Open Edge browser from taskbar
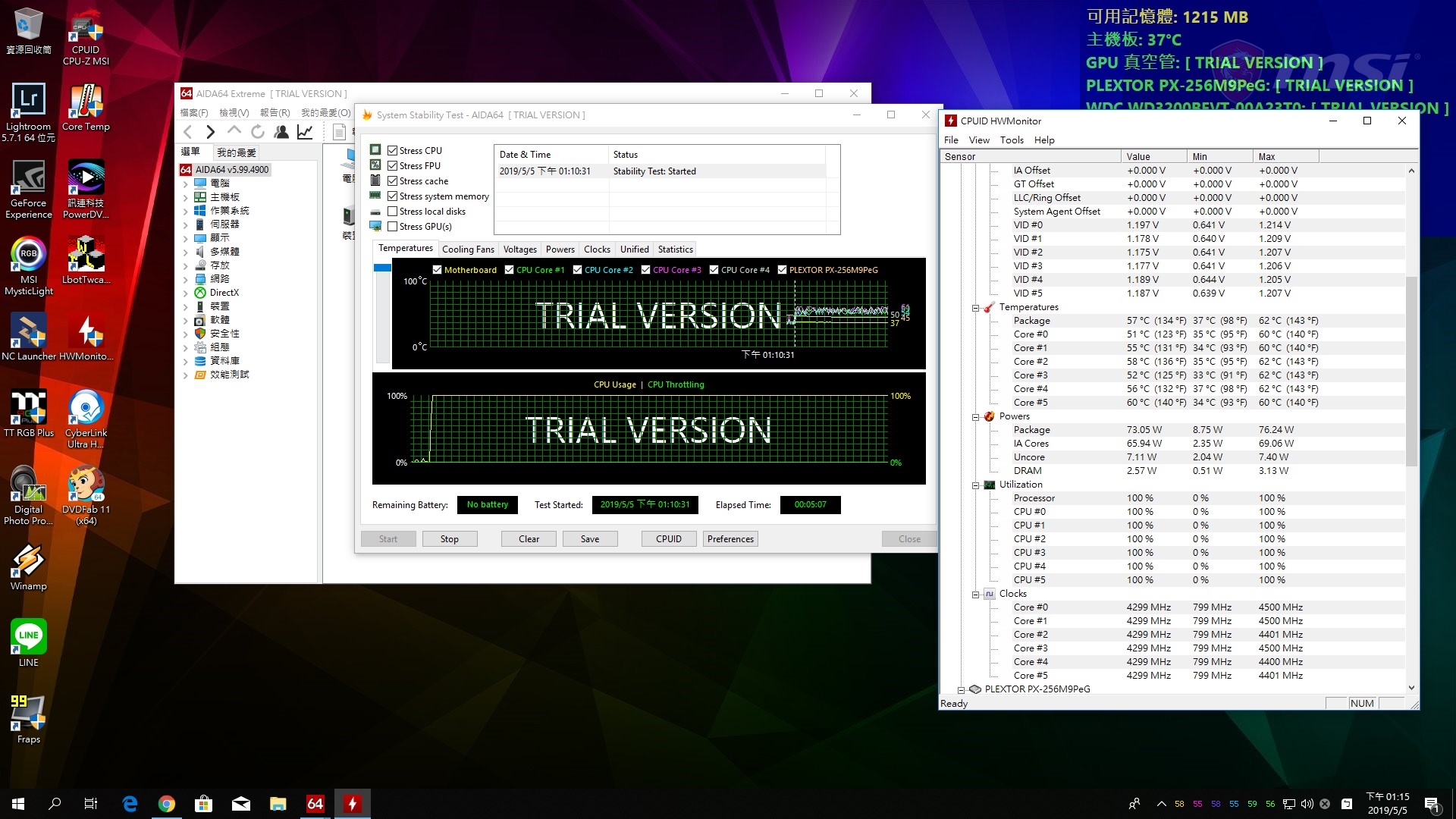Viewport: 1456px width, 819px height. tap(130, 804)
